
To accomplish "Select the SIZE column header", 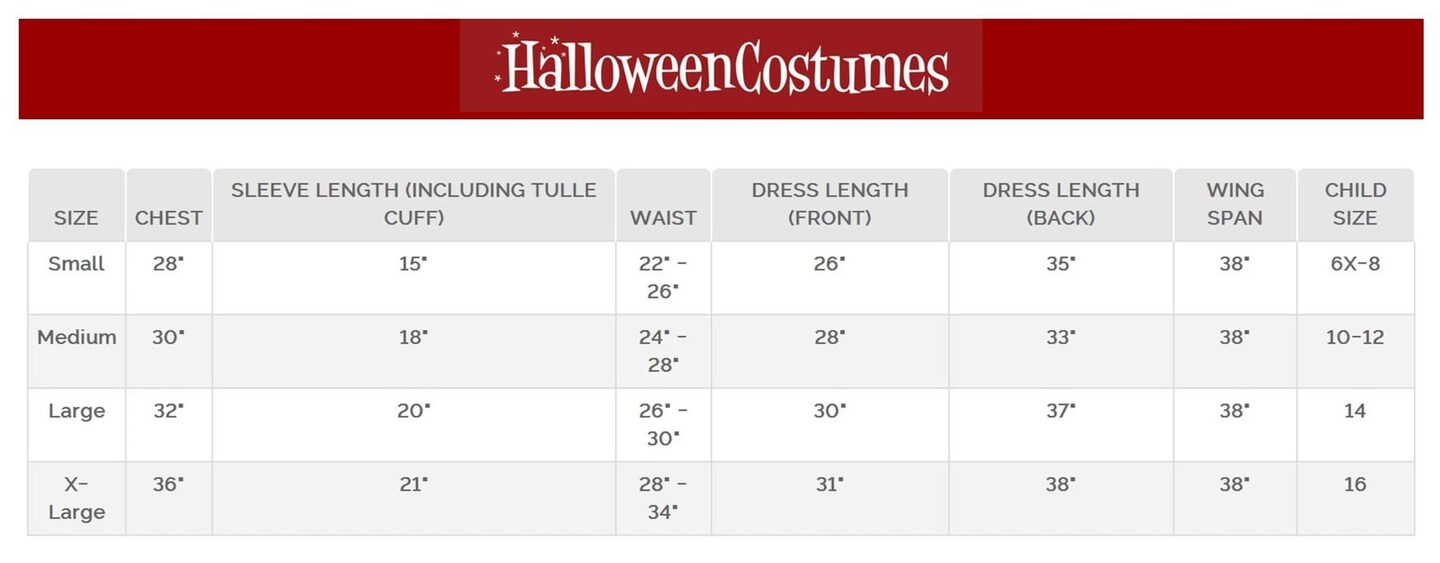I will point(76,217).
